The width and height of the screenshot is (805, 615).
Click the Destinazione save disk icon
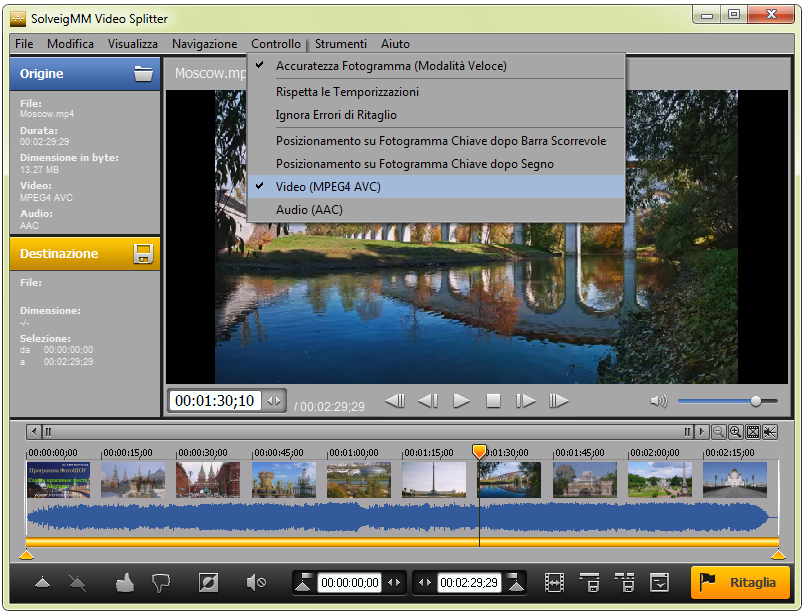143,254
